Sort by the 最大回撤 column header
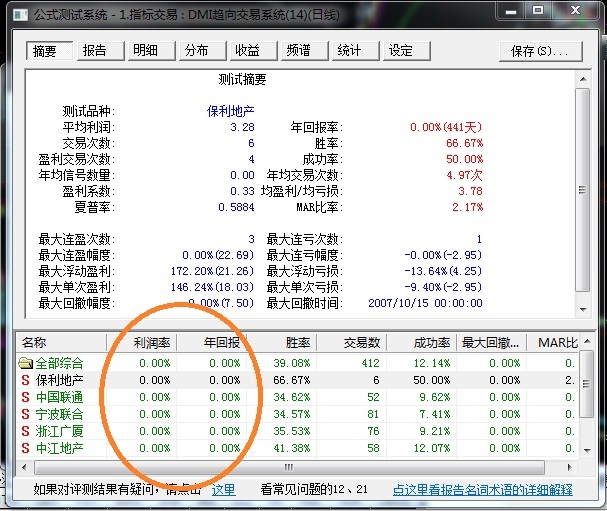 click(492, 343)
